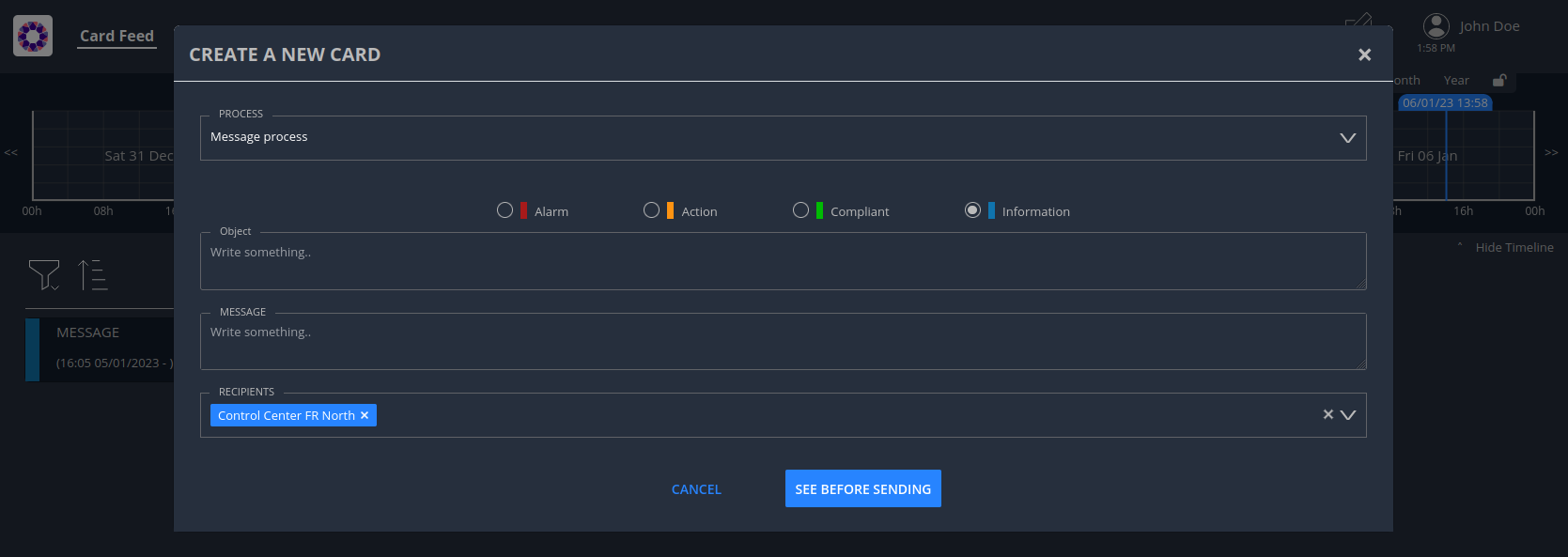Select the Information severity radio button

[x=972, y=210]
